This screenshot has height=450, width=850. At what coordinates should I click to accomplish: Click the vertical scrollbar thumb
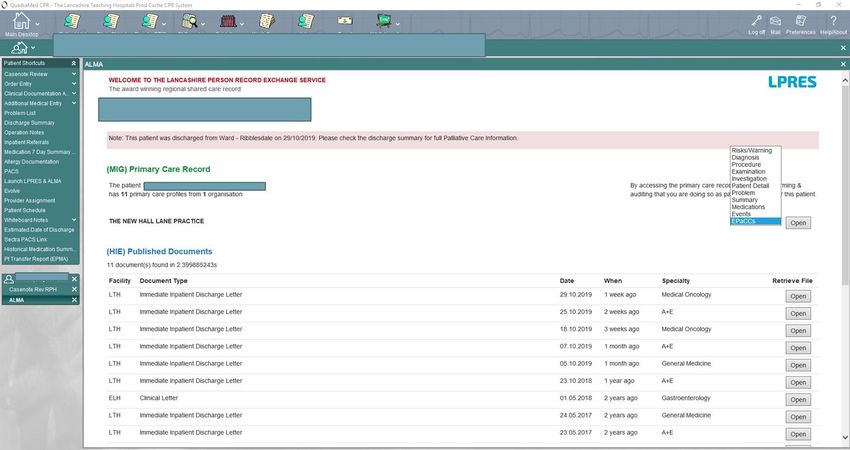(845, 183)
